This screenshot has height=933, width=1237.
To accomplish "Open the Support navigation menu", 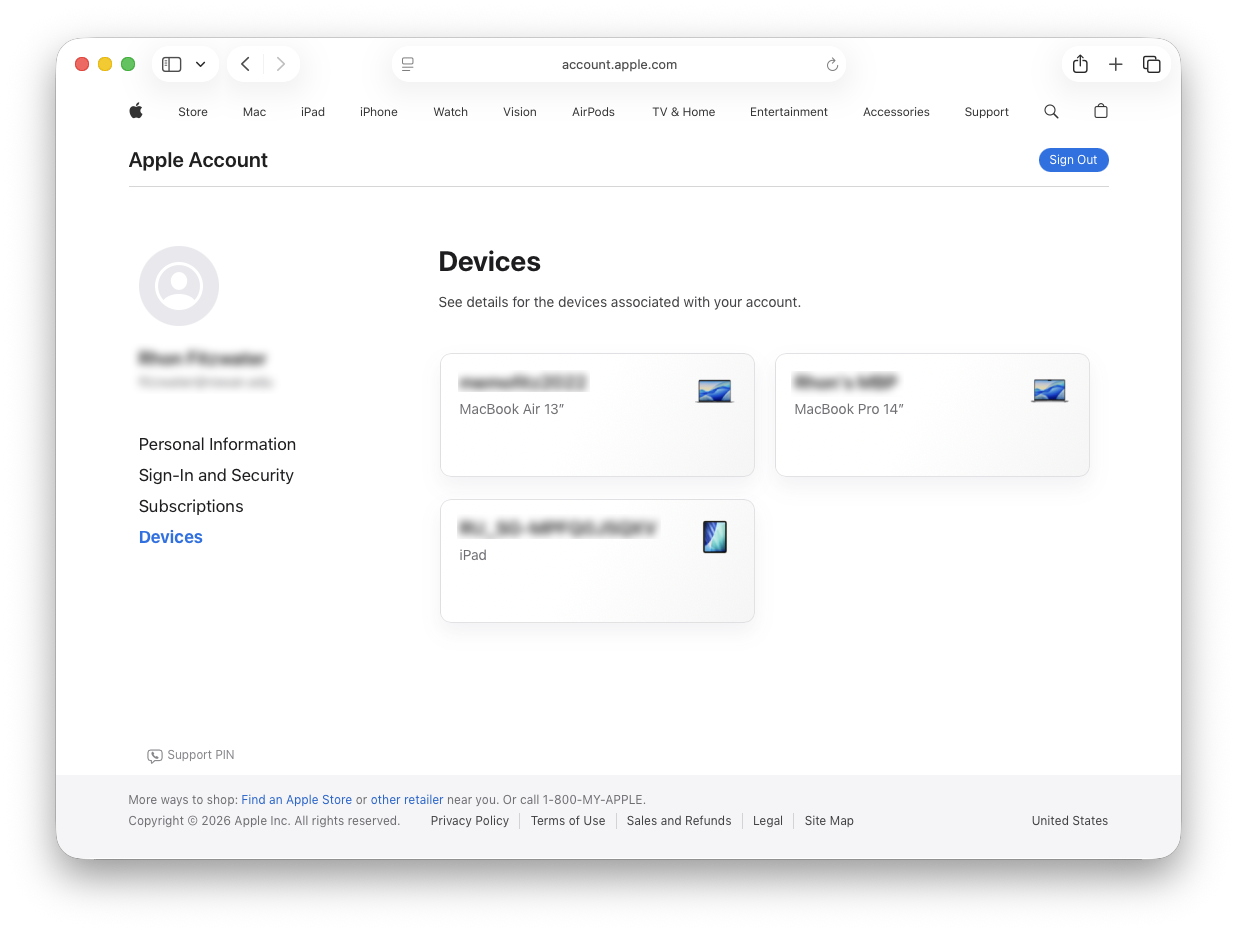I will 987,112.
